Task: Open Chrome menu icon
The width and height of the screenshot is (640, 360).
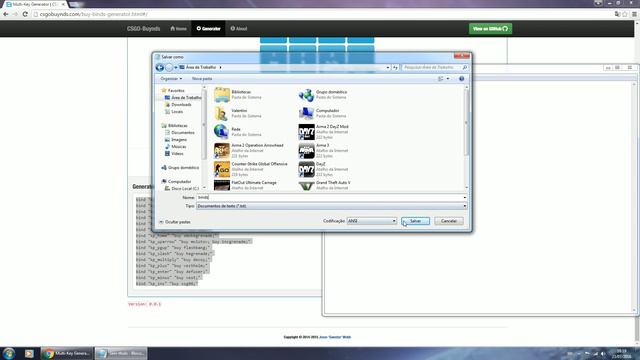Action: click(x=634, y=14)
